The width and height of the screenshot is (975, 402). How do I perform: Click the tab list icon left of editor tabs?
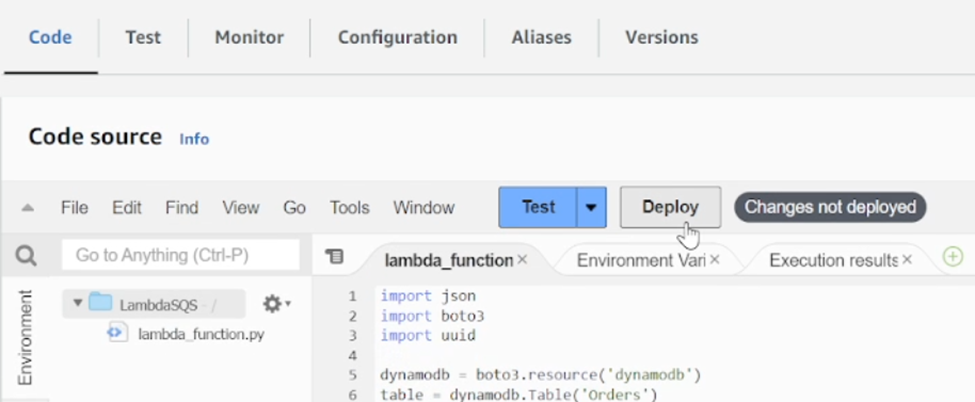(335, 256)
